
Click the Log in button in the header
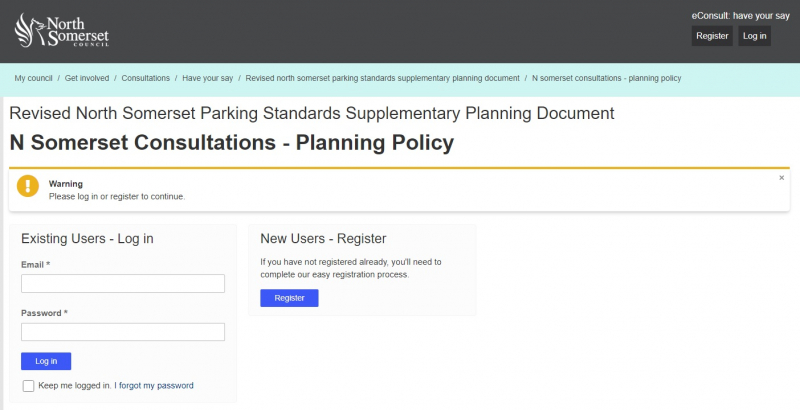pos(754,36)
